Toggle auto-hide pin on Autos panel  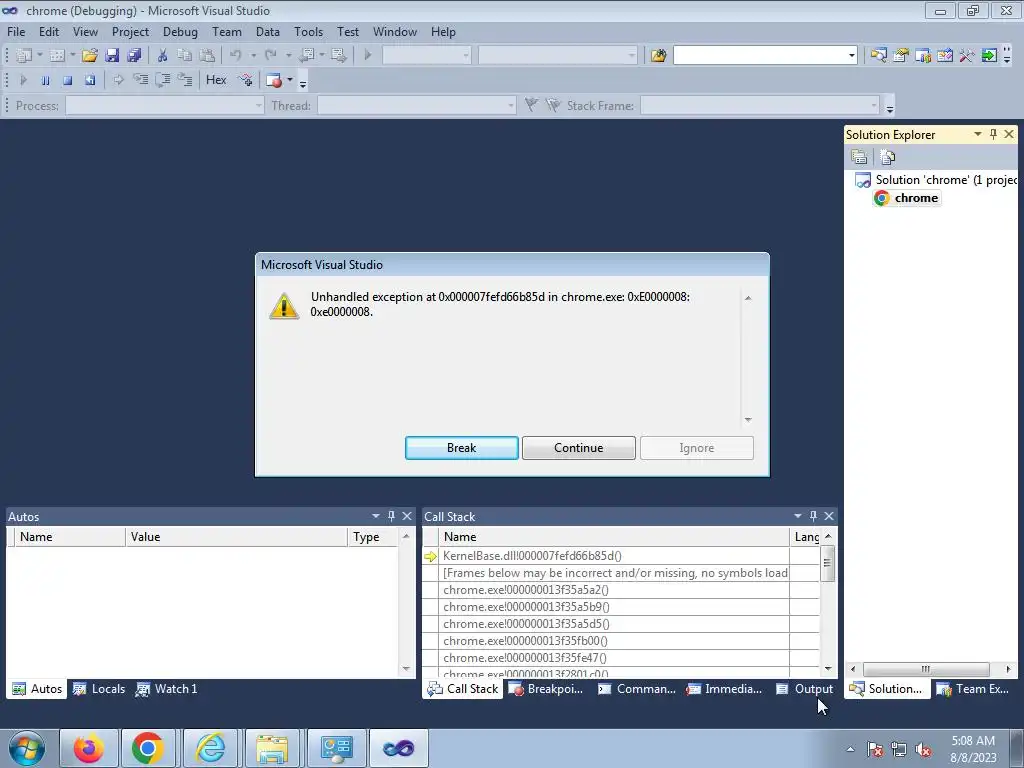pyautogui.click(x=391, y=516)
